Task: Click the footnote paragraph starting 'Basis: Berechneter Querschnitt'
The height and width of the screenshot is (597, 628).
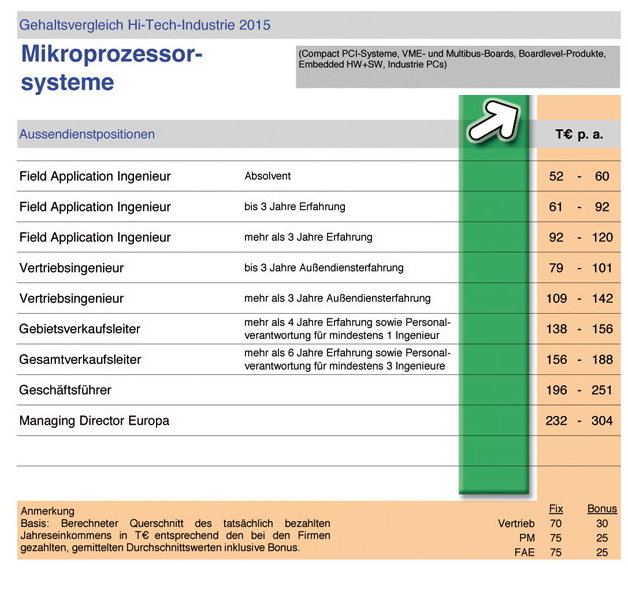Action: point(175,535)
